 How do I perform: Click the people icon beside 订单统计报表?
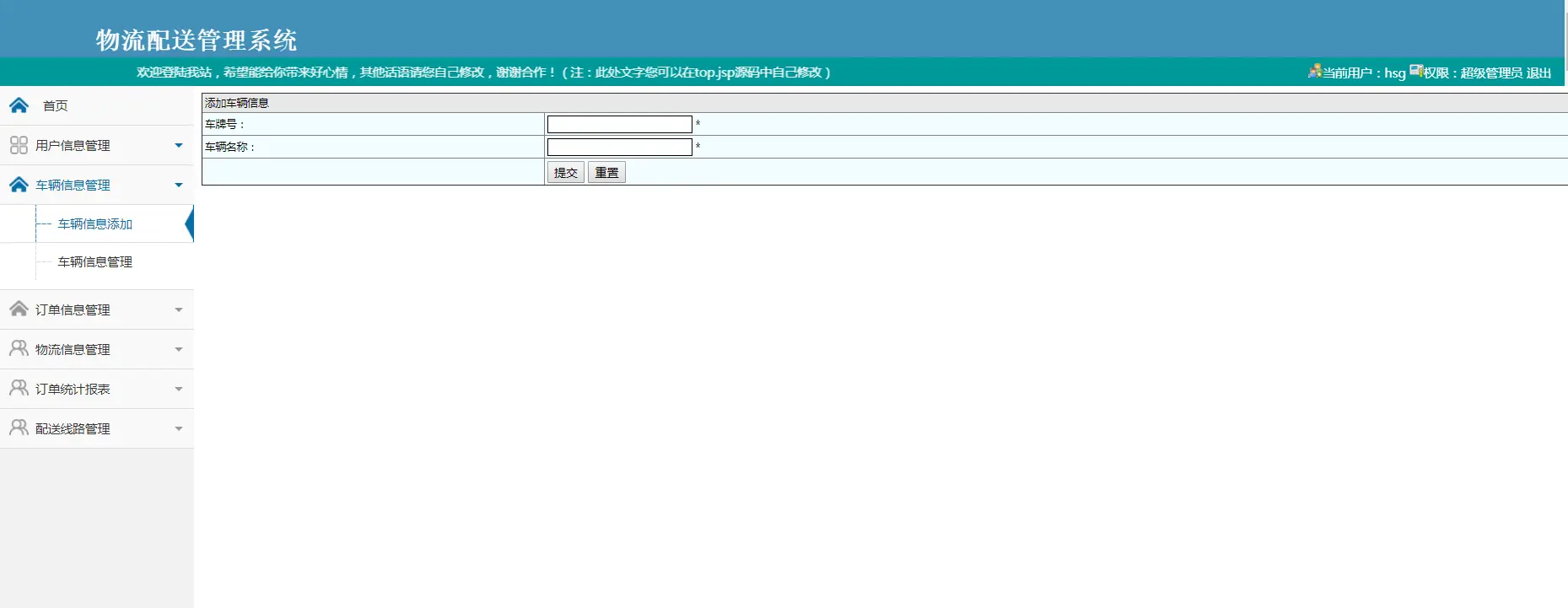click(x=19, y=388)
